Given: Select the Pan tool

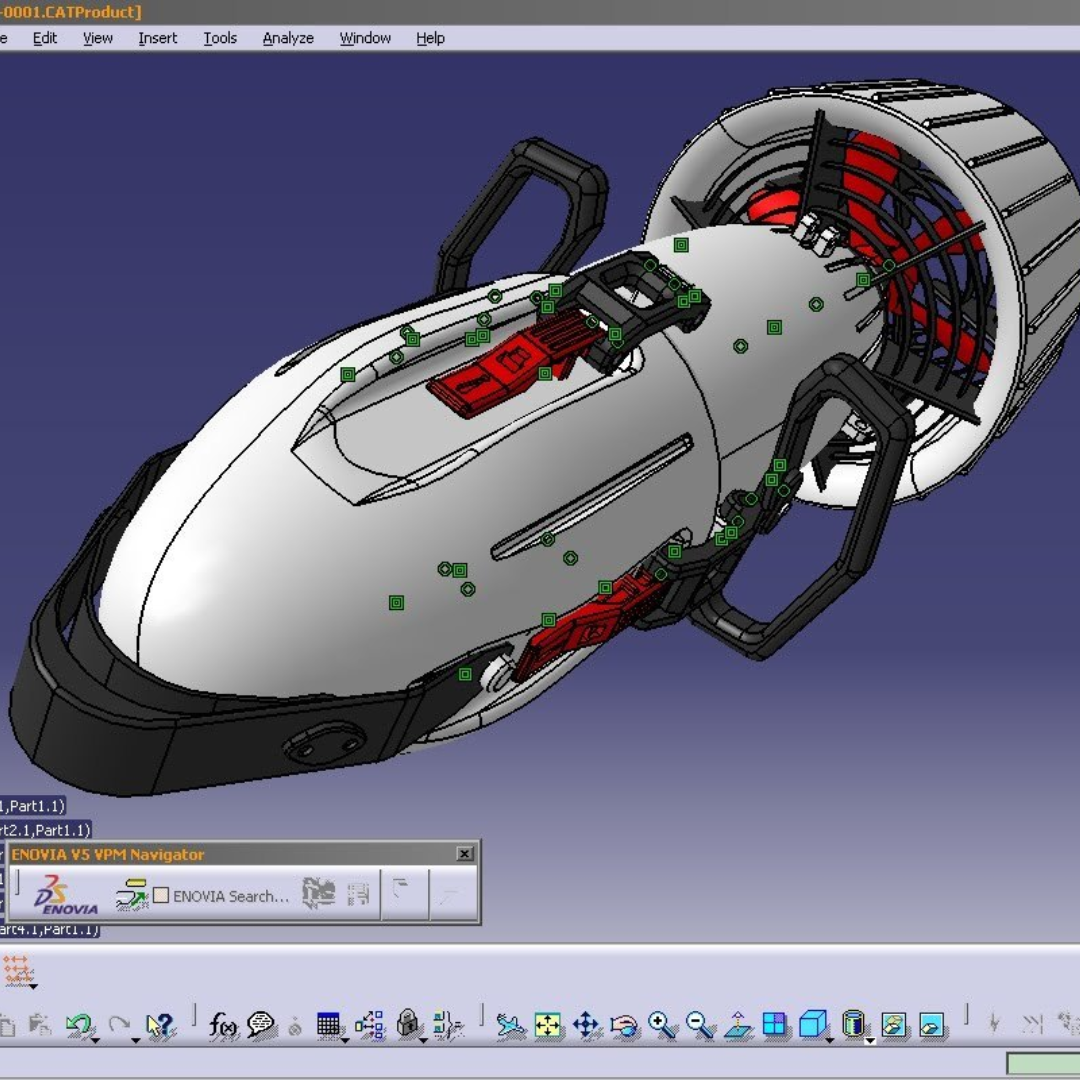Looking at the screenshot, I should point(585,1025).
